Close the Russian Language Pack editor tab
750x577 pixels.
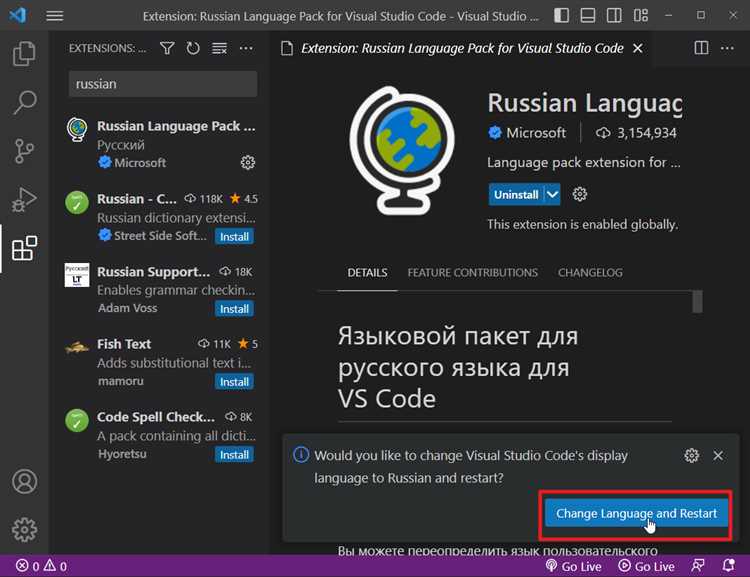coord(638,48)
